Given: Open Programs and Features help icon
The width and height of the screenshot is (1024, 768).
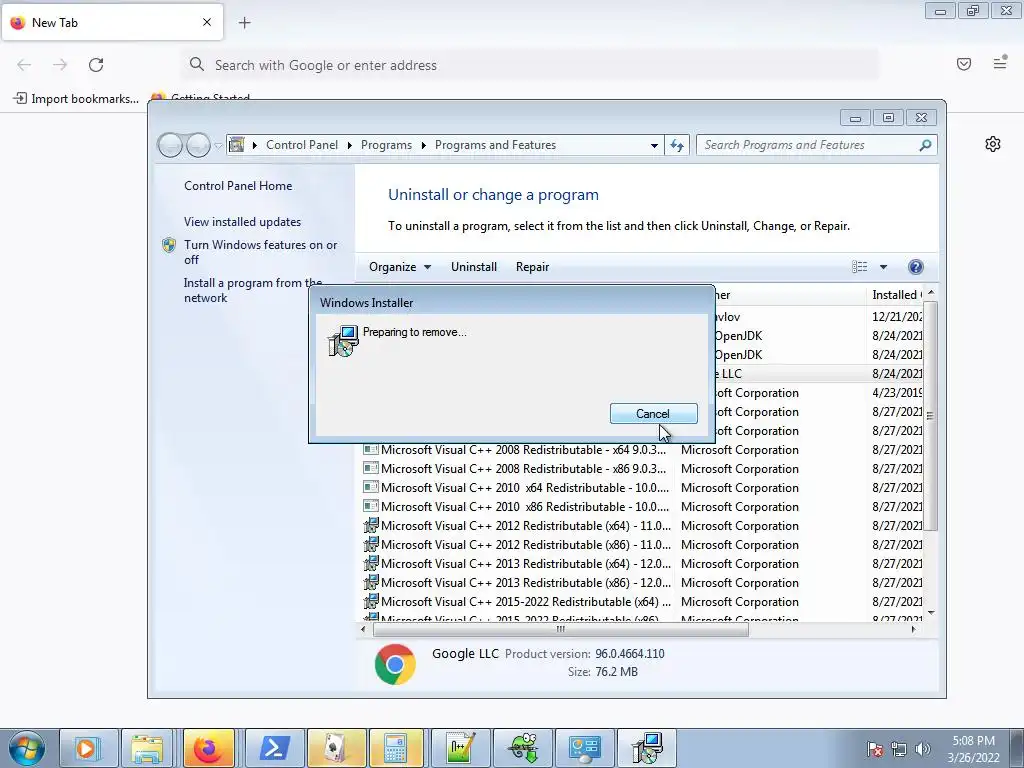Looking at the screenshot, I should 916,266.
